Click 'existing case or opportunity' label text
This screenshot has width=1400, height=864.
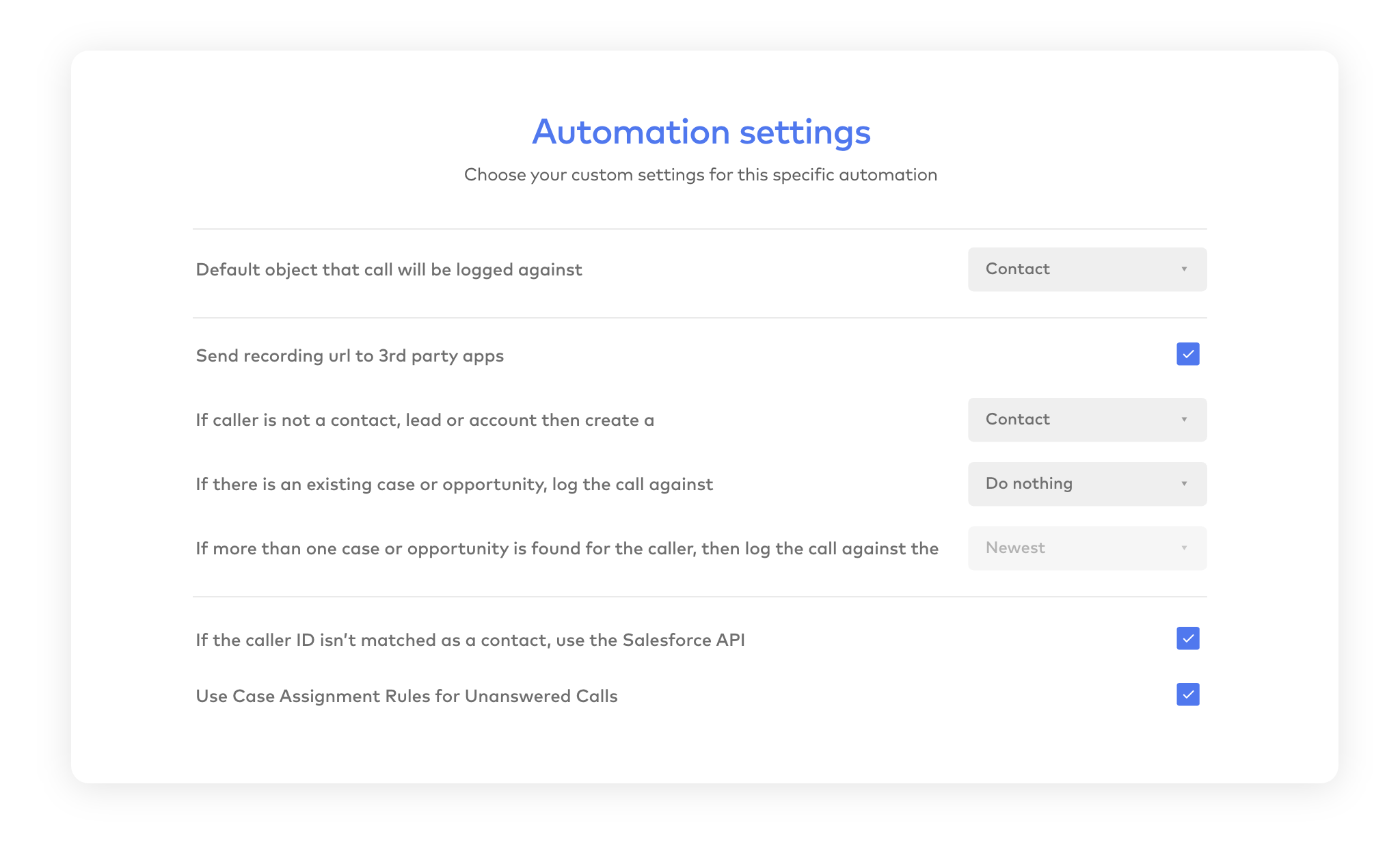[454, 485]
